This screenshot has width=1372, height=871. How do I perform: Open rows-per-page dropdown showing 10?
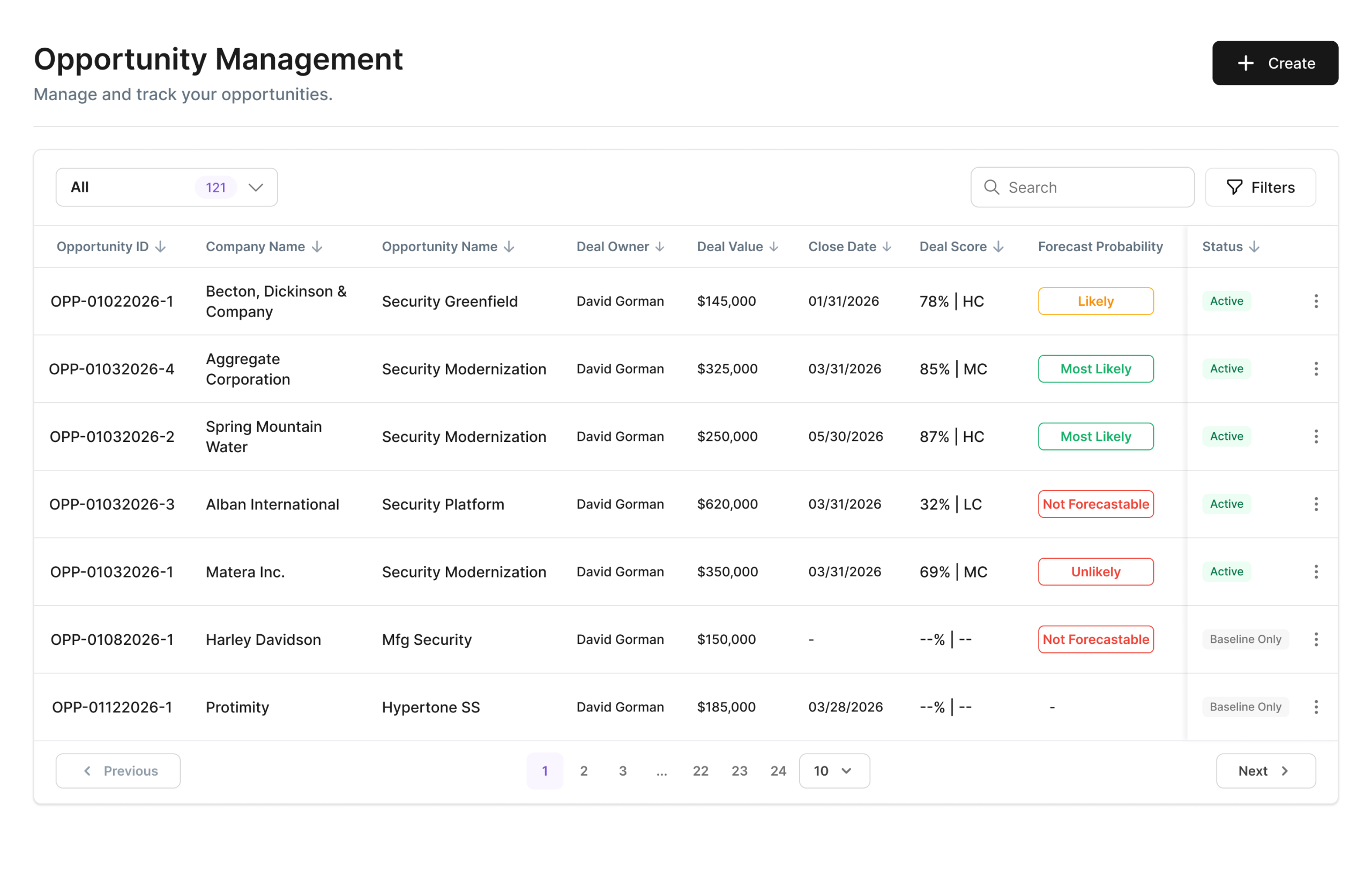[x=833, y=771]
